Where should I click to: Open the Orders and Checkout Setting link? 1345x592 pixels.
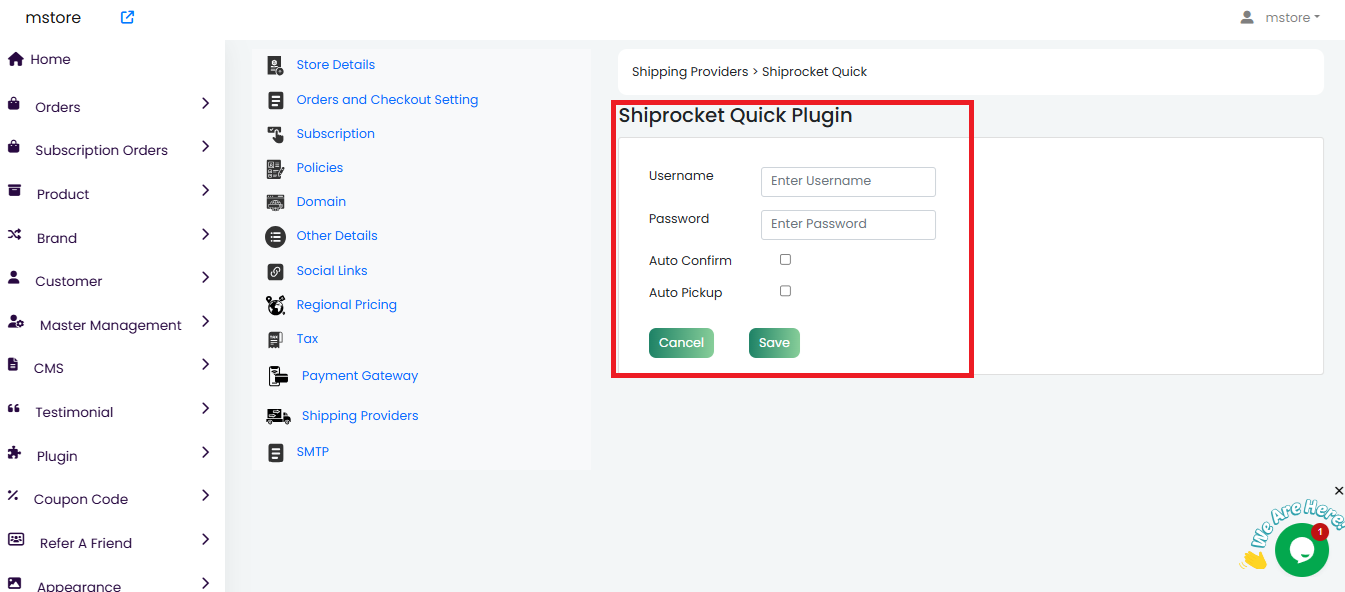click(387, 100)
